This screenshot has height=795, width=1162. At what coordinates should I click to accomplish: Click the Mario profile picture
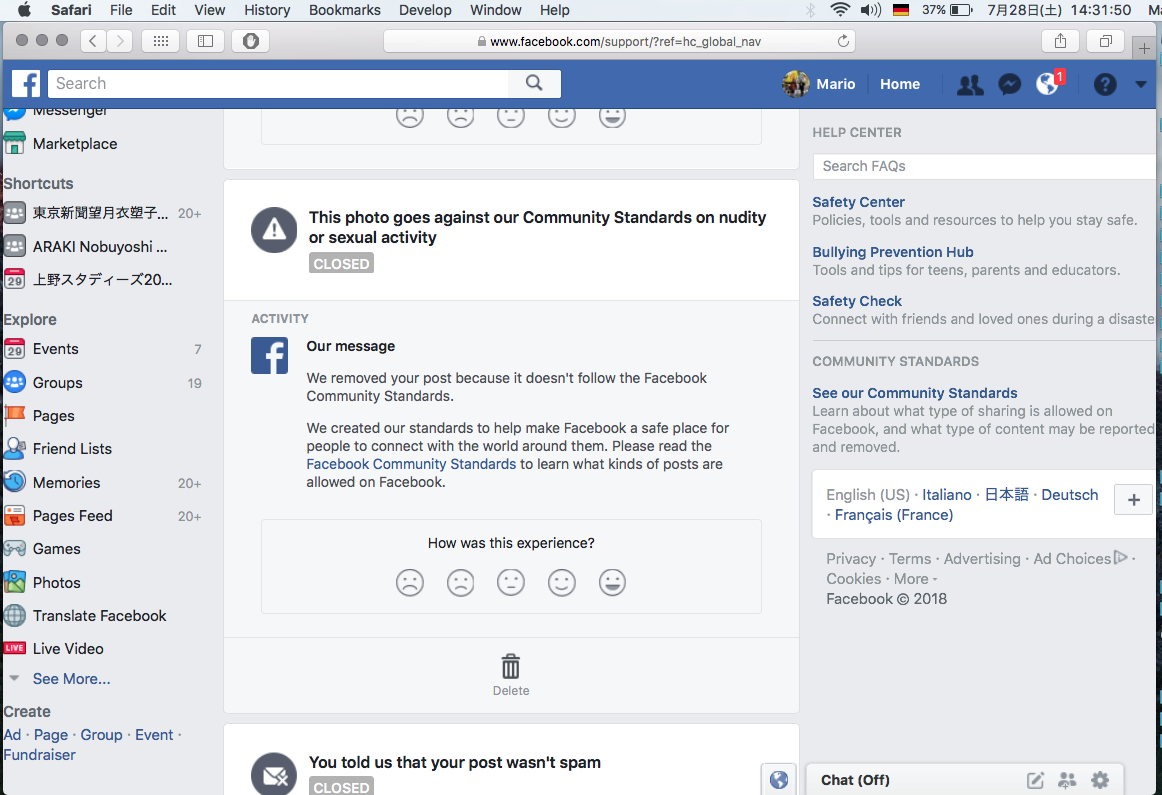pos(795,84)
